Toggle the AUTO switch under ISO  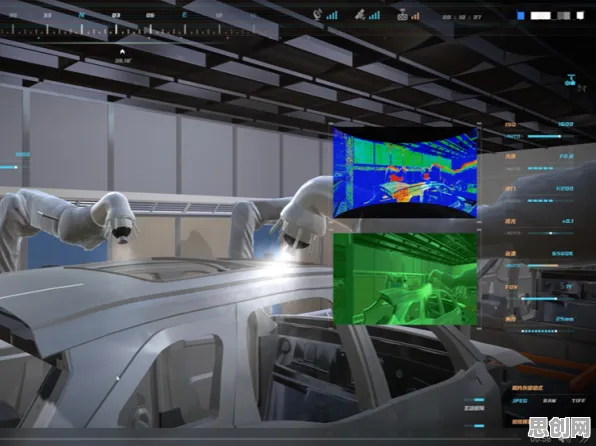(513, 136)
